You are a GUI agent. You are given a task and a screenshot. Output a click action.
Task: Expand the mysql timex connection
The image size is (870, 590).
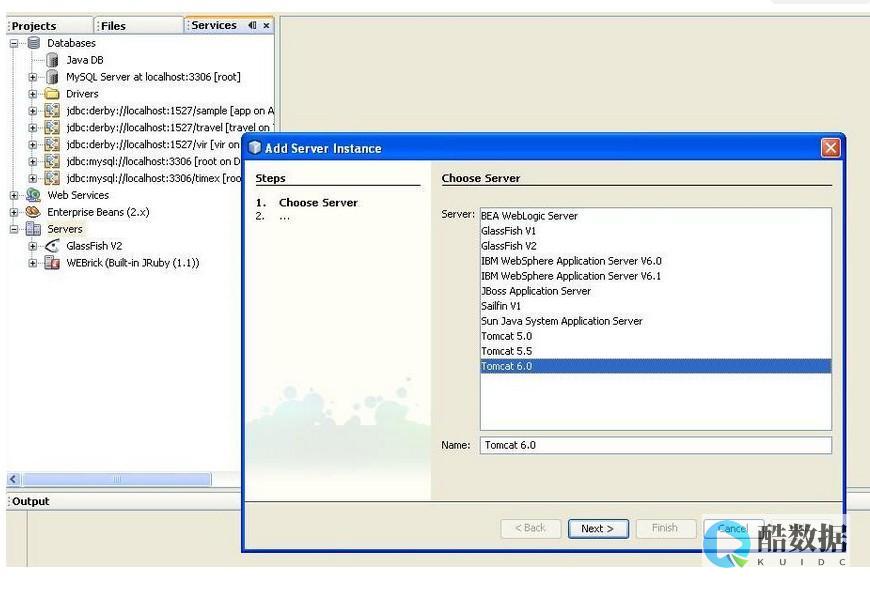coord(33,179)
